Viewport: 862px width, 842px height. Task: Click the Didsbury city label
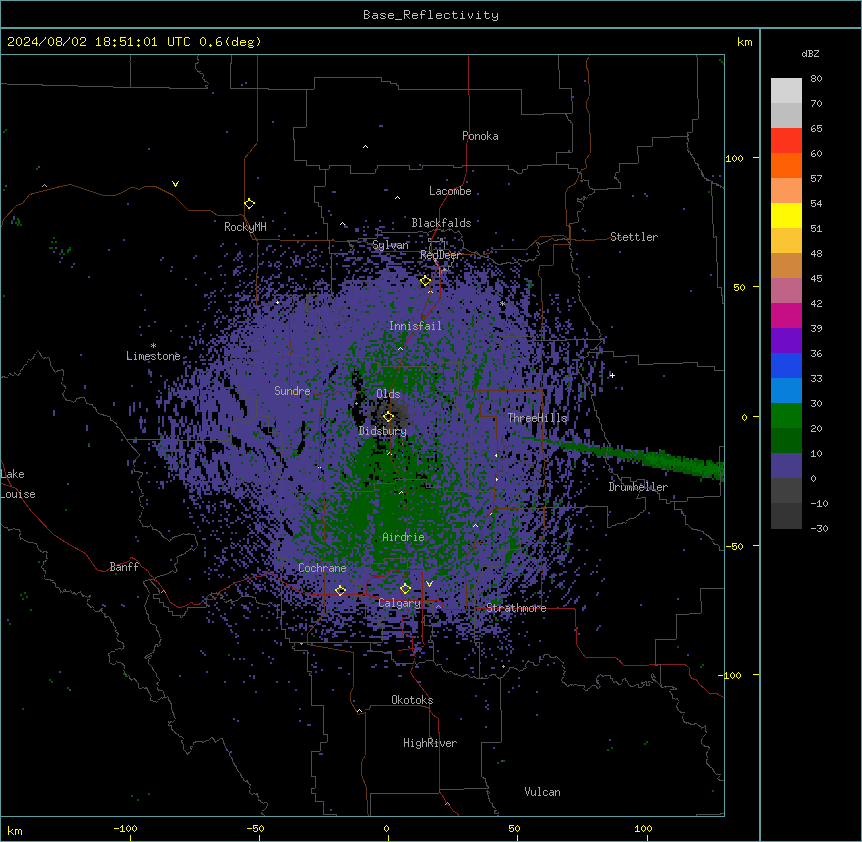383,431
